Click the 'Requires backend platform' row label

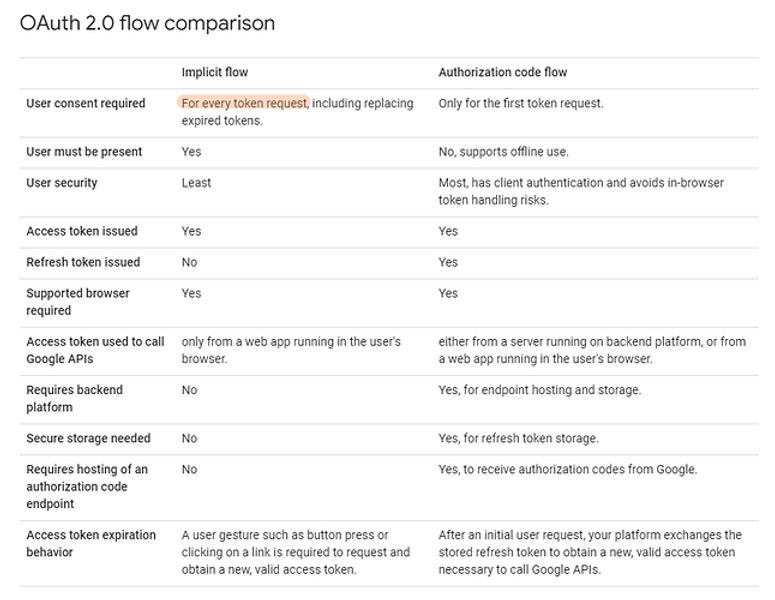(74, 398)
